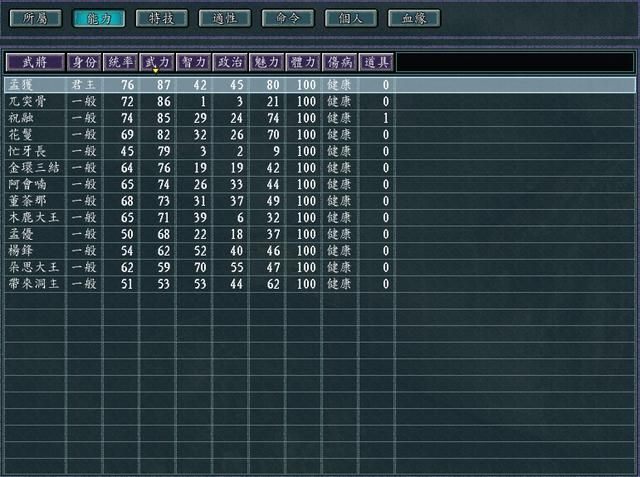Open the 個人 tab
The image size is (640, 477).
[x=351, y=18]
